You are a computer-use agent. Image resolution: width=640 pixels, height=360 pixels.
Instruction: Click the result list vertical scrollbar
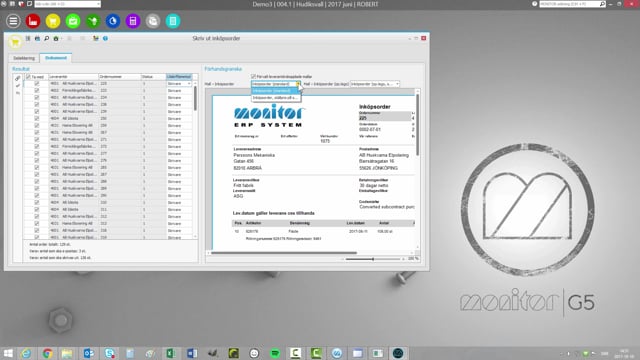(x=195, y=98)
